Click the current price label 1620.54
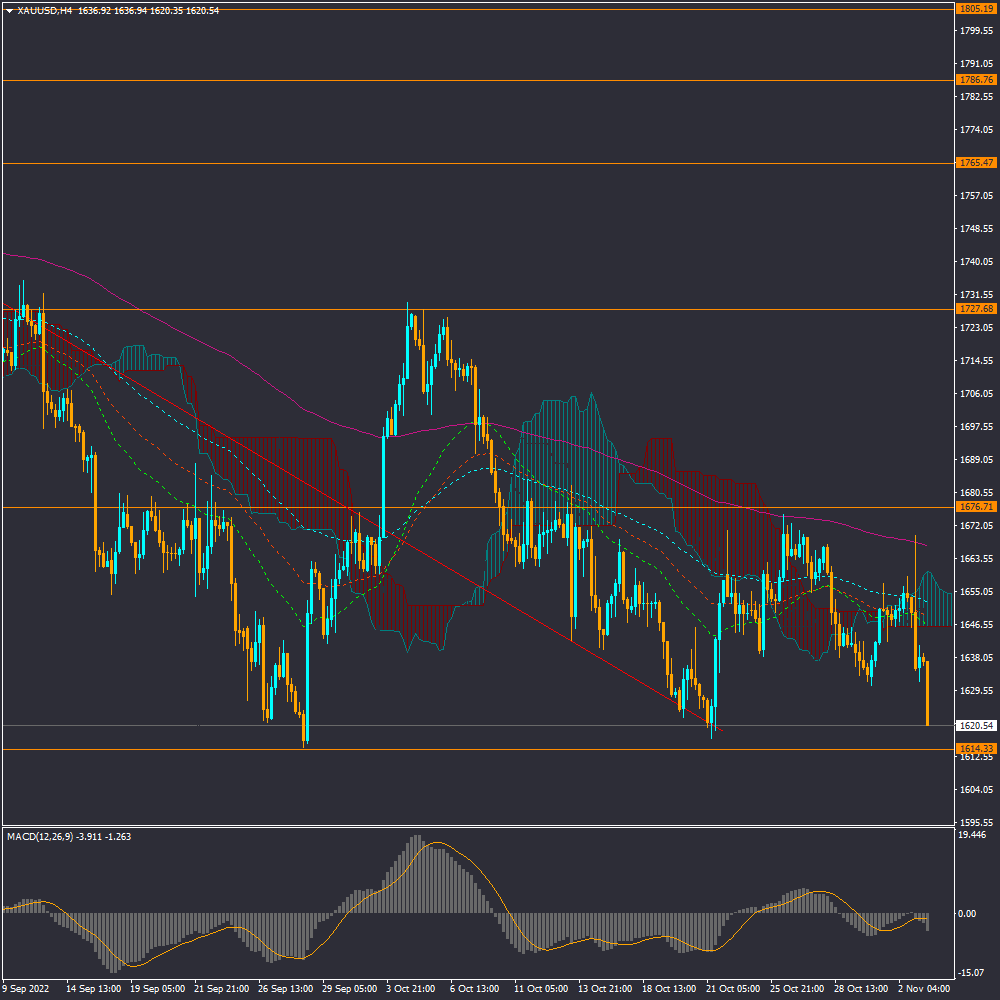 click(975, 726)
